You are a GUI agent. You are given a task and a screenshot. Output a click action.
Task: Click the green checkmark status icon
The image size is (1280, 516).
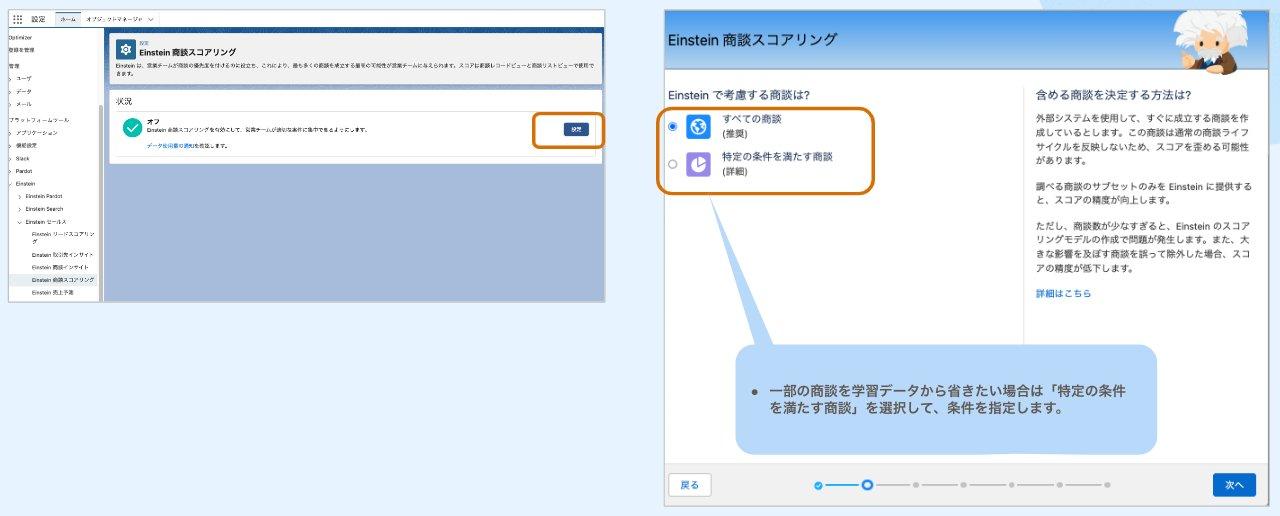click(x=132, y=127)
